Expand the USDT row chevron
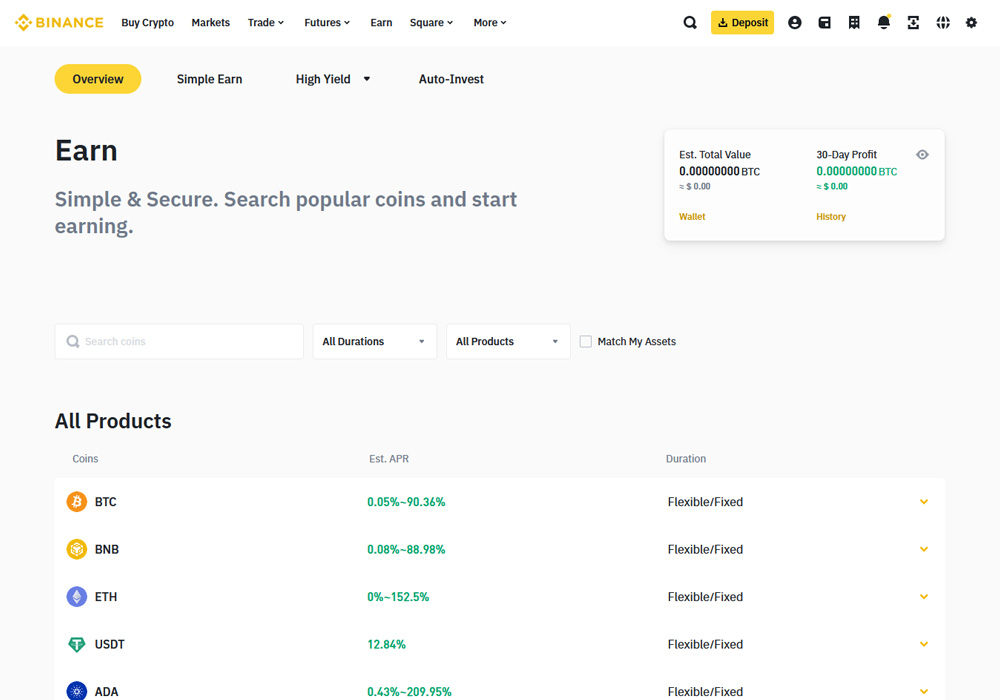 [x=923, y=644]
